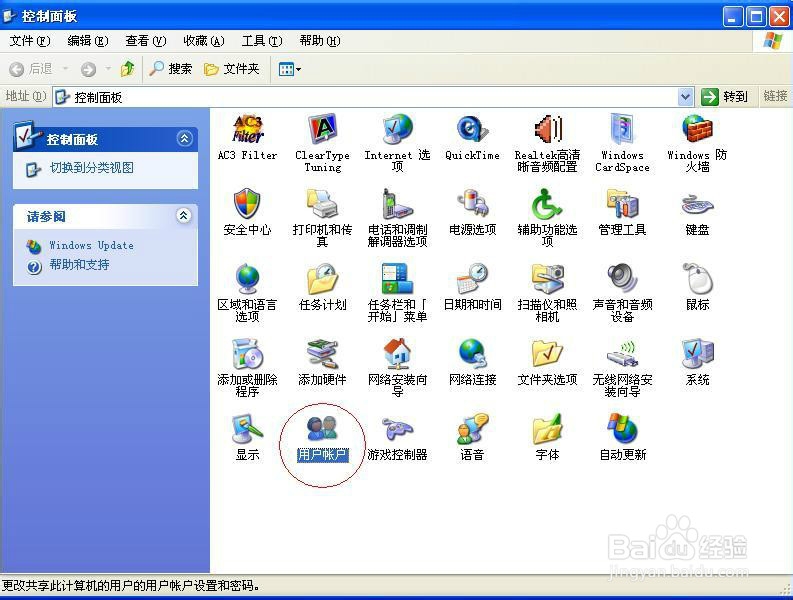This screenshot has width=793, height=600.
Task: Open 声音和音频设备 icon
Action: 622,279
